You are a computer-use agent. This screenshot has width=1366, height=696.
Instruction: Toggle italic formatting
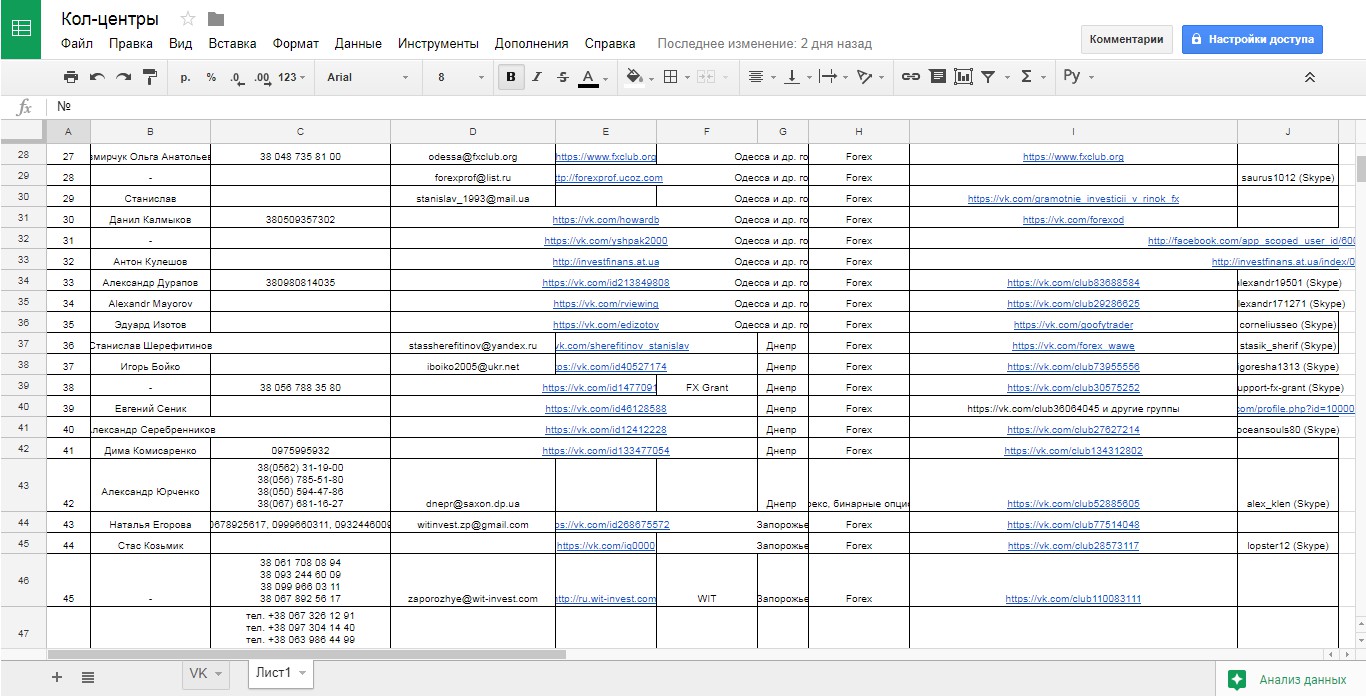537,77
